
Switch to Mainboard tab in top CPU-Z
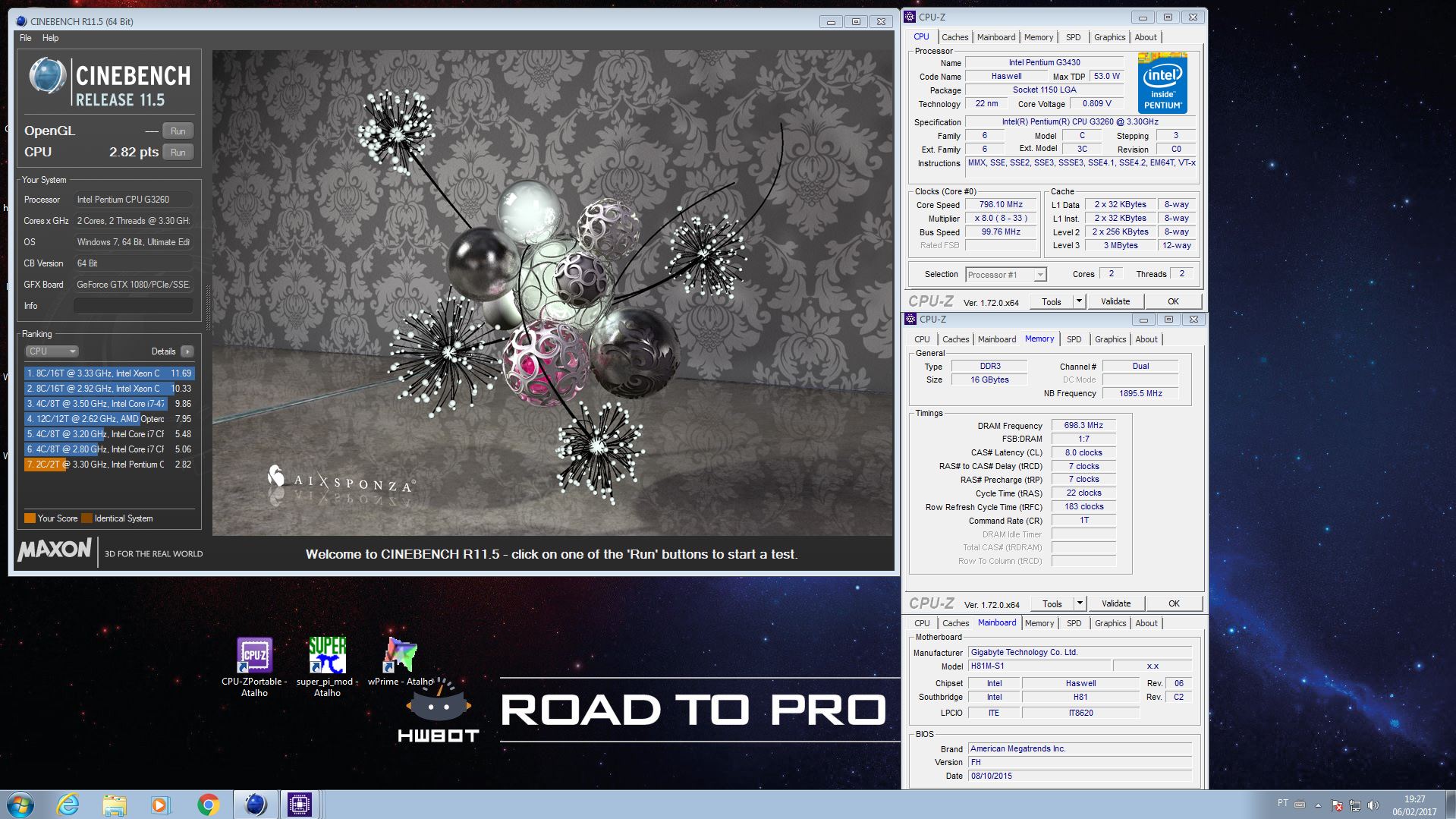[x=996, y=37]
